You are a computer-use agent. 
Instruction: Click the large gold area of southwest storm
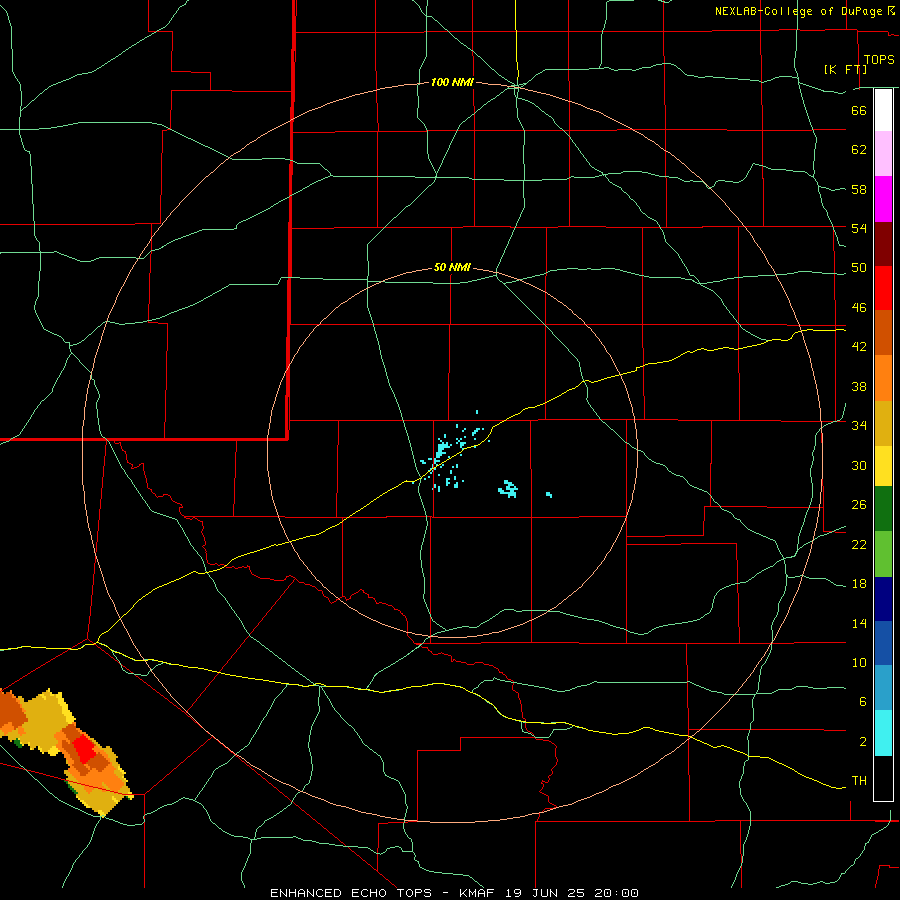pyautogui.click(x=42, y=721)
